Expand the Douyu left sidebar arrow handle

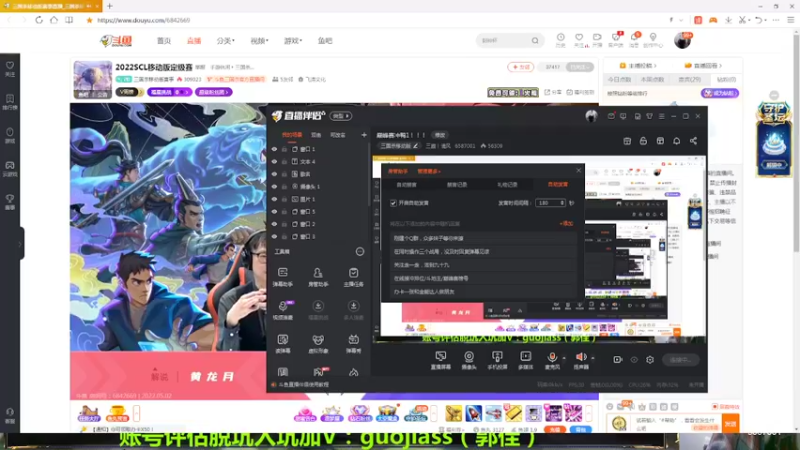20,244
